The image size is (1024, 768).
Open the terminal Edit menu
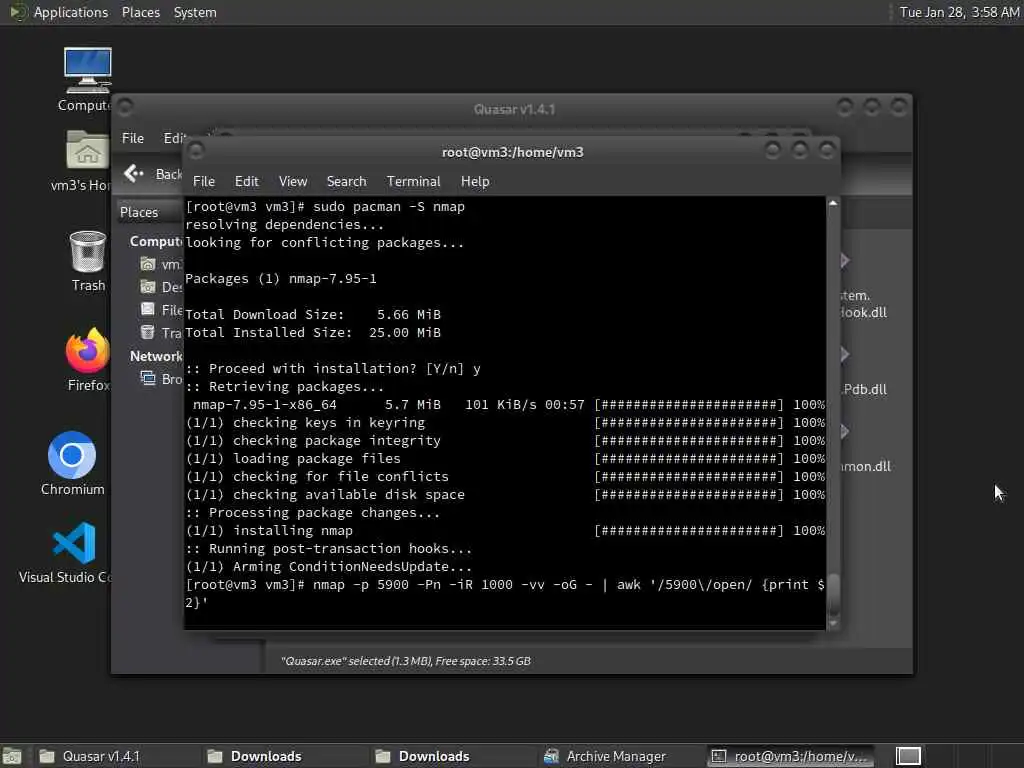(246, 182)
